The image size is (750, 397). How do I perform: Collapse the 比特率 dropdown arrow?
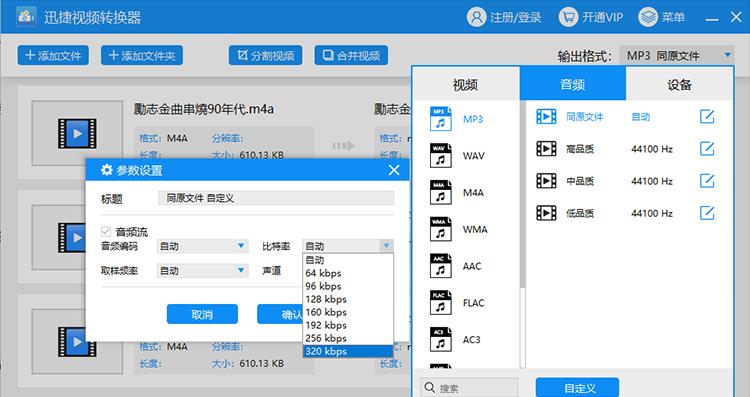tap(386, 246)
